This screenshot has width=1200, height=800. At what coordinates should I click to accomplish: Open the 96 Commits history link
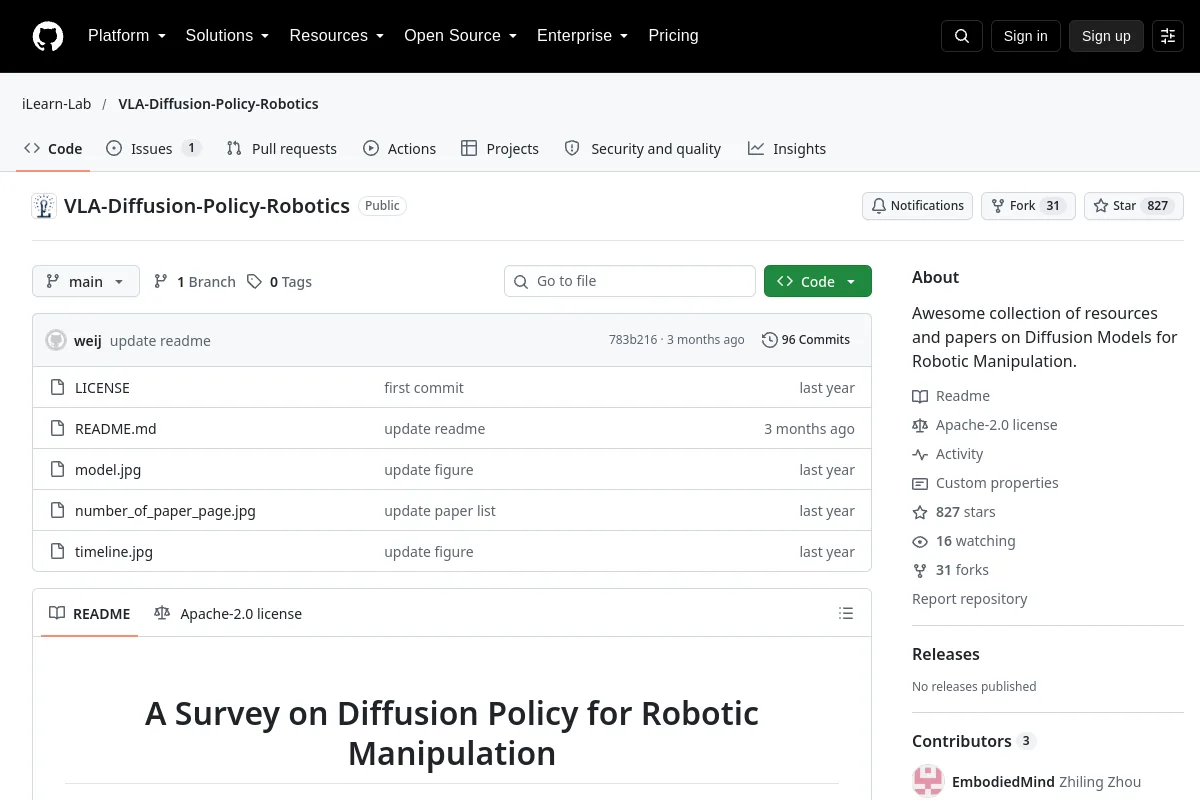tap(806, 340)
